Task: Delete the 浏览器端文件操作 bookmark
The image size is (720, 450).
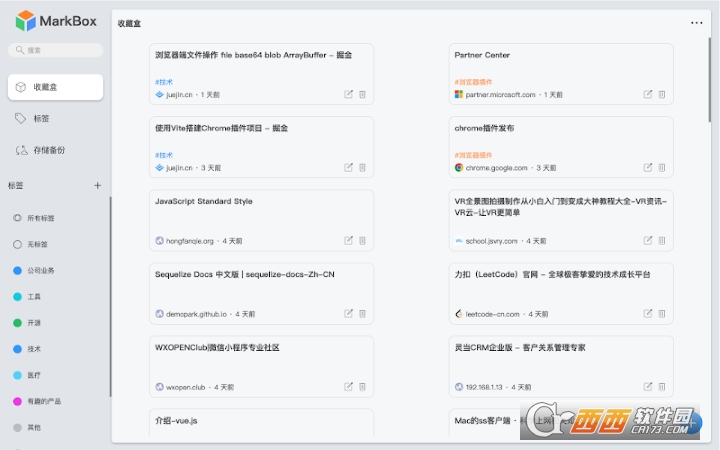Action: point(362,94)
